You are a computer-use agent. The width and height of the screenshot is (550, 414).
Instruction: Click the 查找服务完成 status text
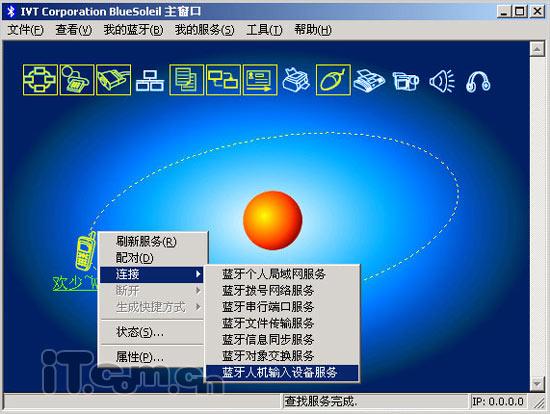[321, 401]
